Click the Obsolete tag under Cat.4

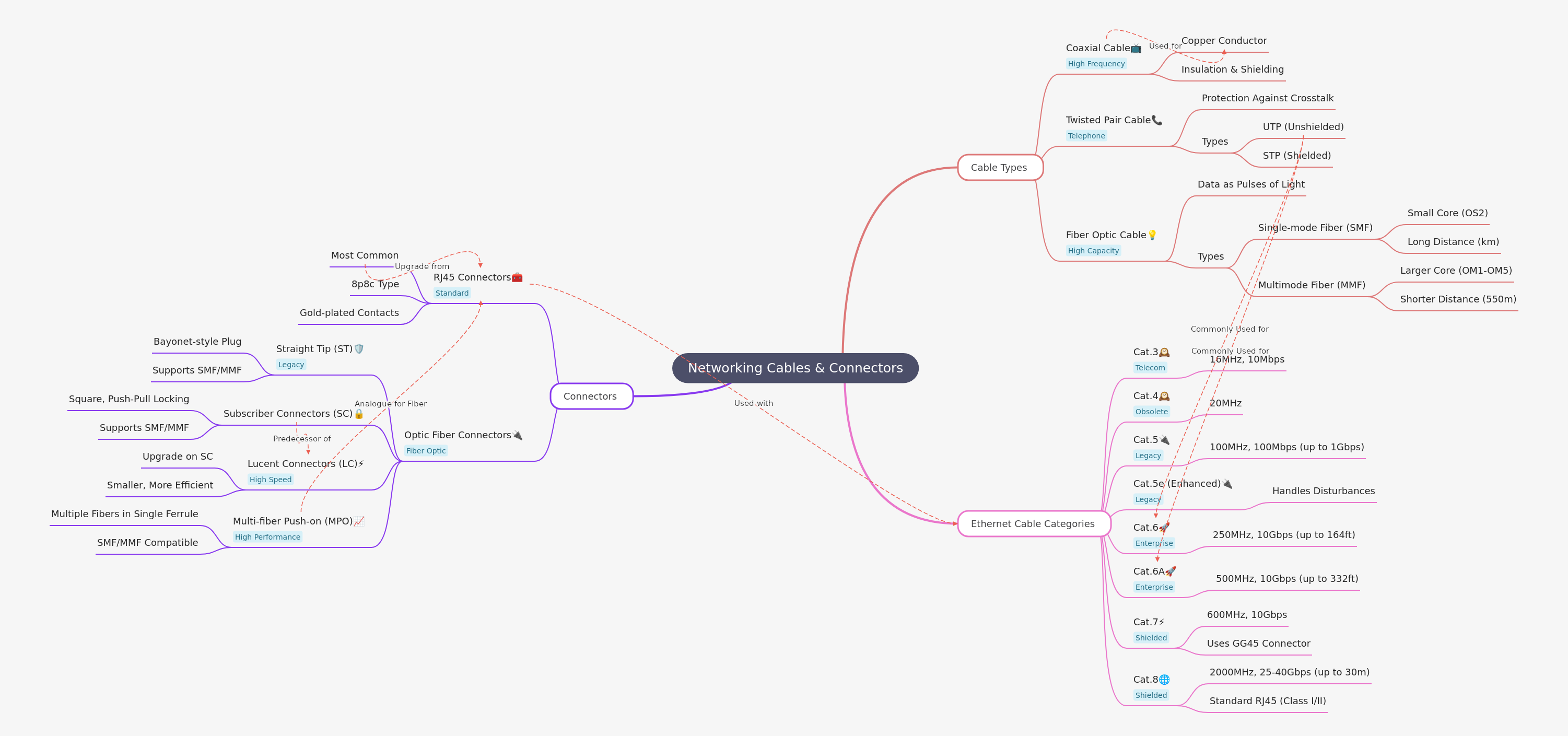click(x=1151, y=412)
